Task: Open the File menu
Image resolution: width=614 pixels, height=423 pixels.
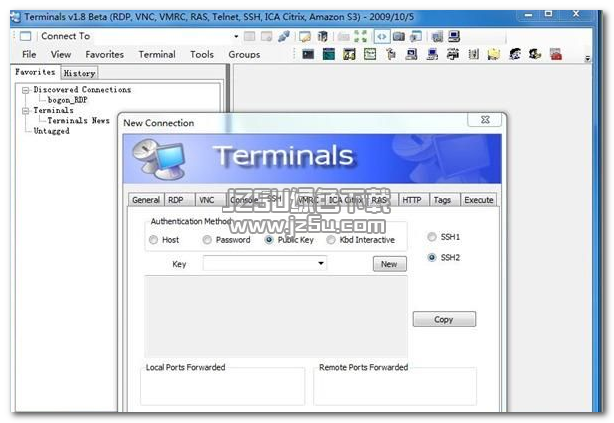Action: [29, 54]
